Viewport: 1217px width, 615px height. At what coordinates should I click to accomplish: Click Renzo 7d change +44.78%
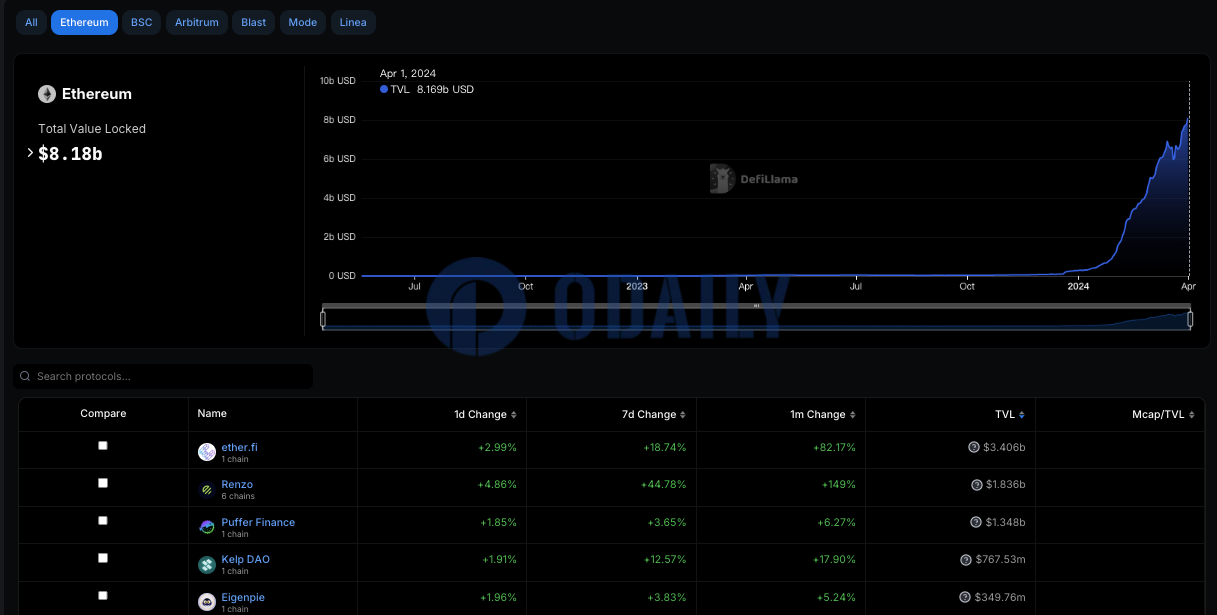click(x=665, y=484)
